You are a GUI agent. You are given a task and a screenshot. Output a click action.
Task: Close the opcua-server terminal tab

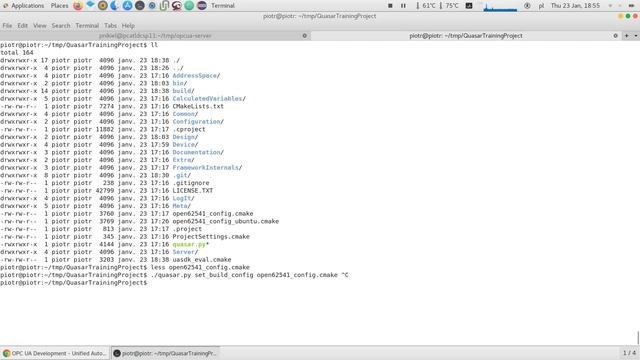tap(304, 36)
